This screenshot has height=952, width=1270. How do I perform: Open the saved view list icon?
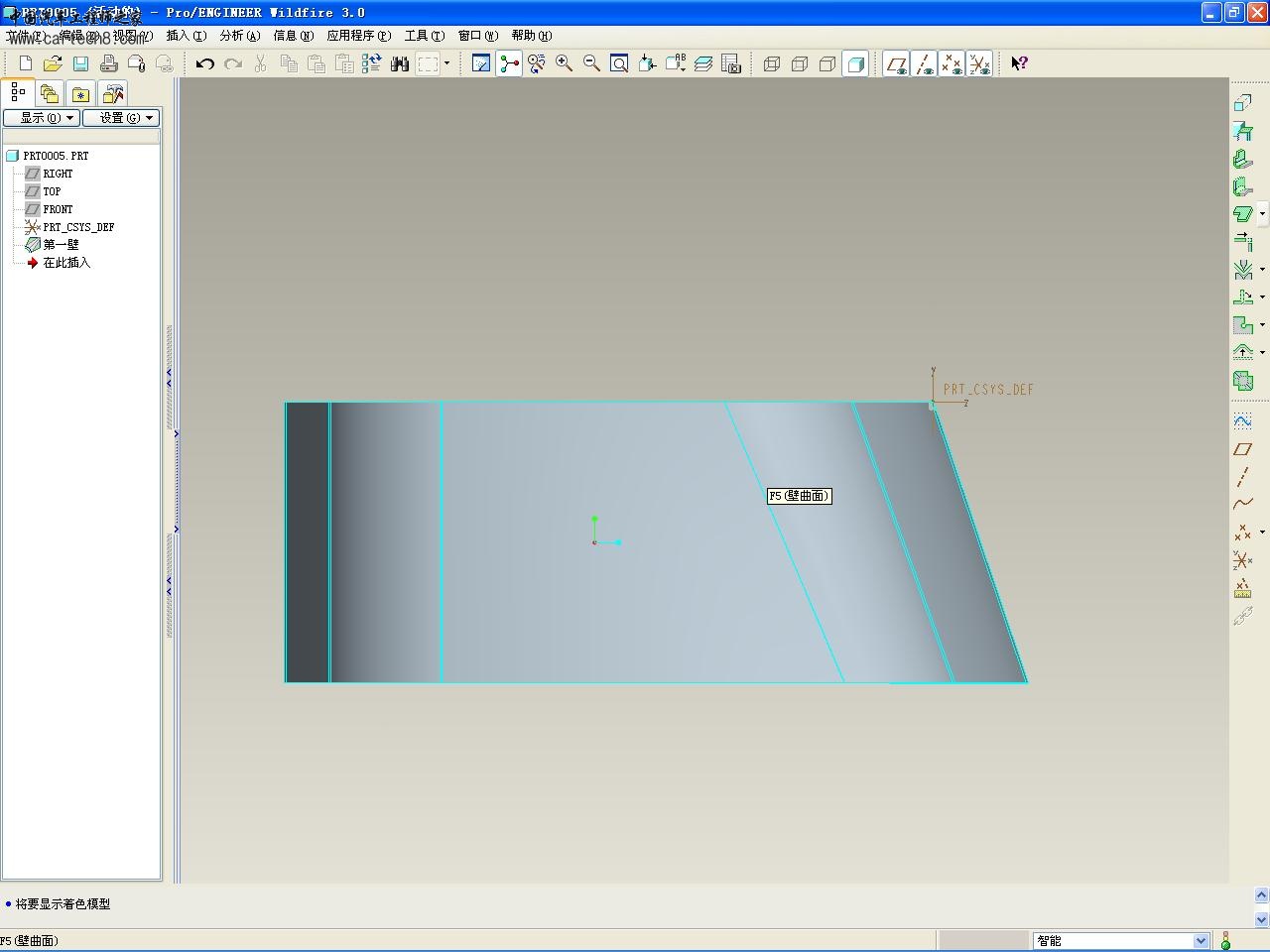pos(676,63)
